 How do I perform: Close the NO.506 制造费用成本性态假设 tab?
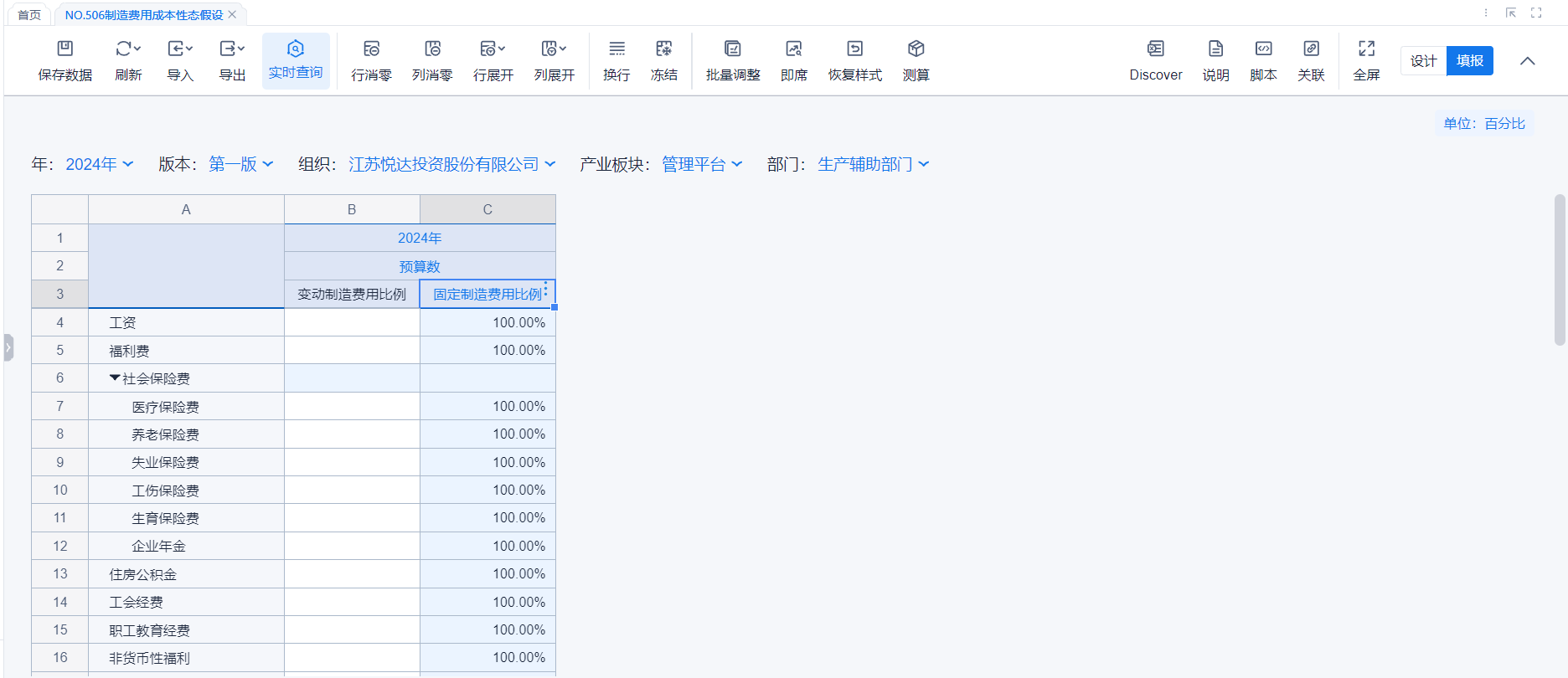[x=233, y=15]
